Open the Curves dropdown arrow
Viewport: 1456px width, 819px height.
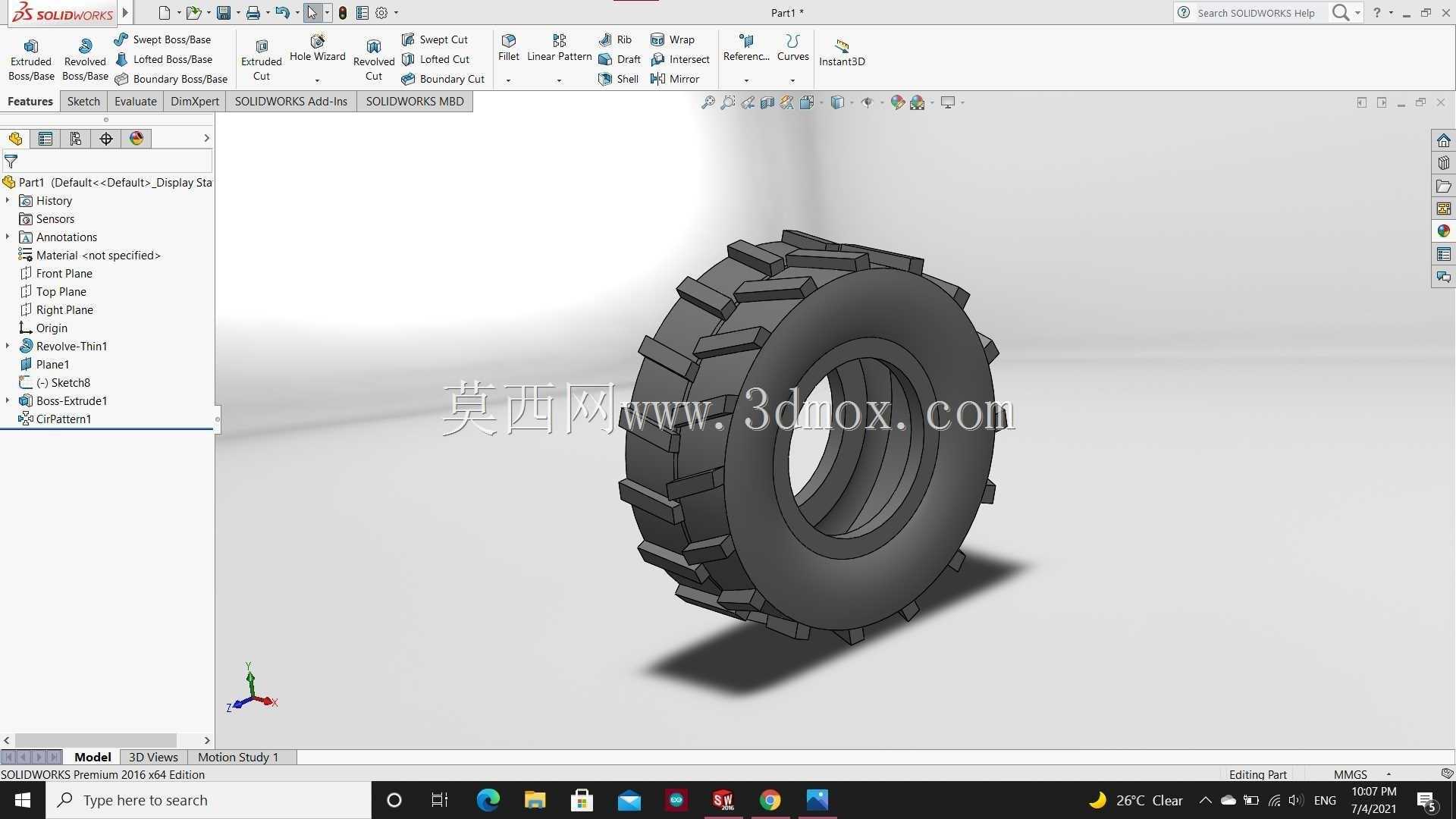pos(792,80)
